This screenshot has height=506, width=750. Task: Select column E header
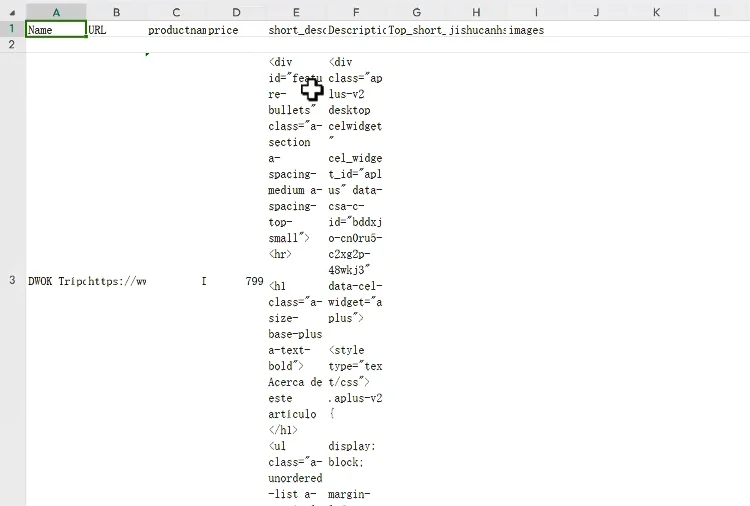point(297,12)
